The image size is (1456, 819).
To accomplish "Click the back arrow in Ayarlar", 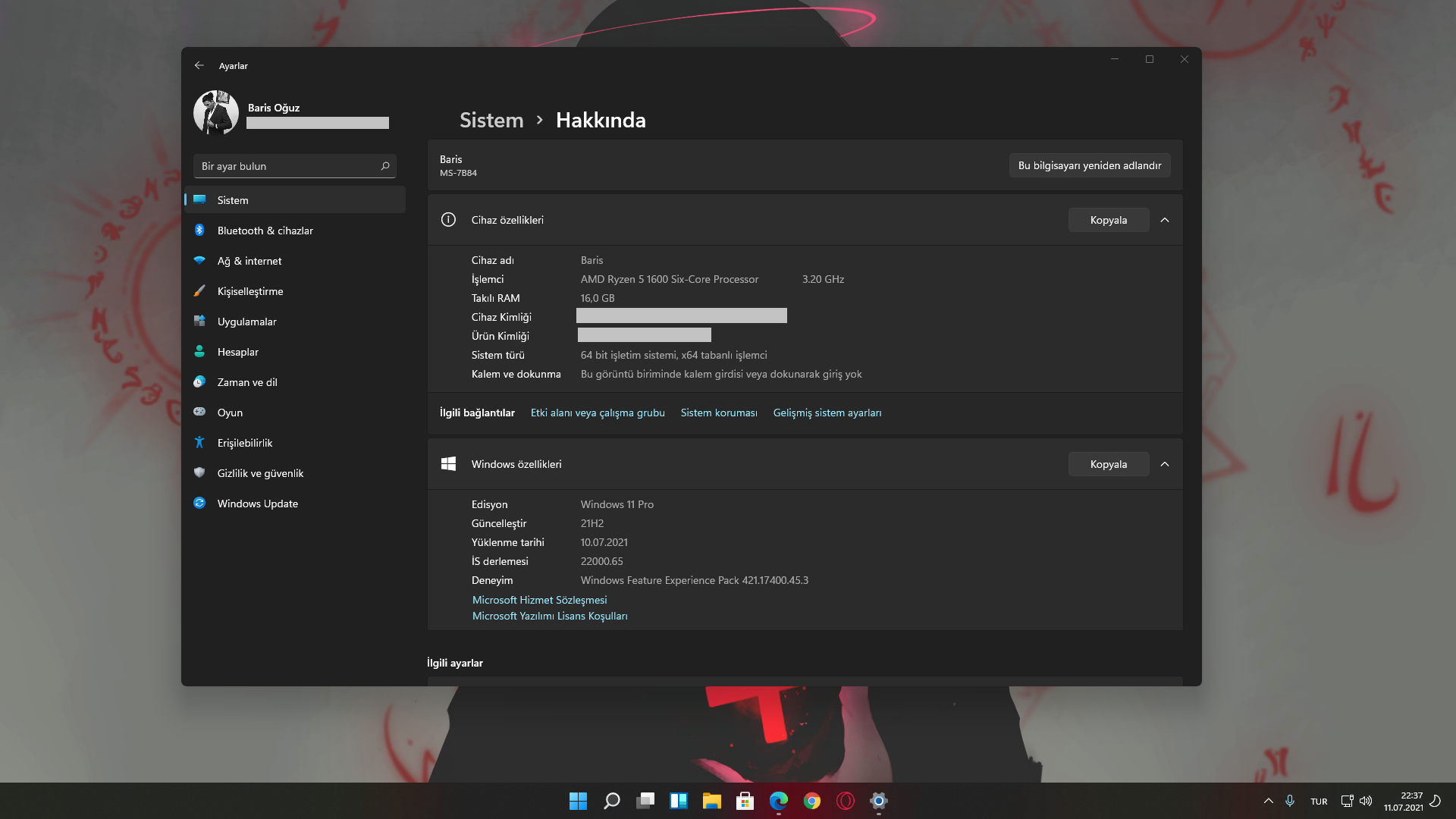I will click(x=199, y=66).
